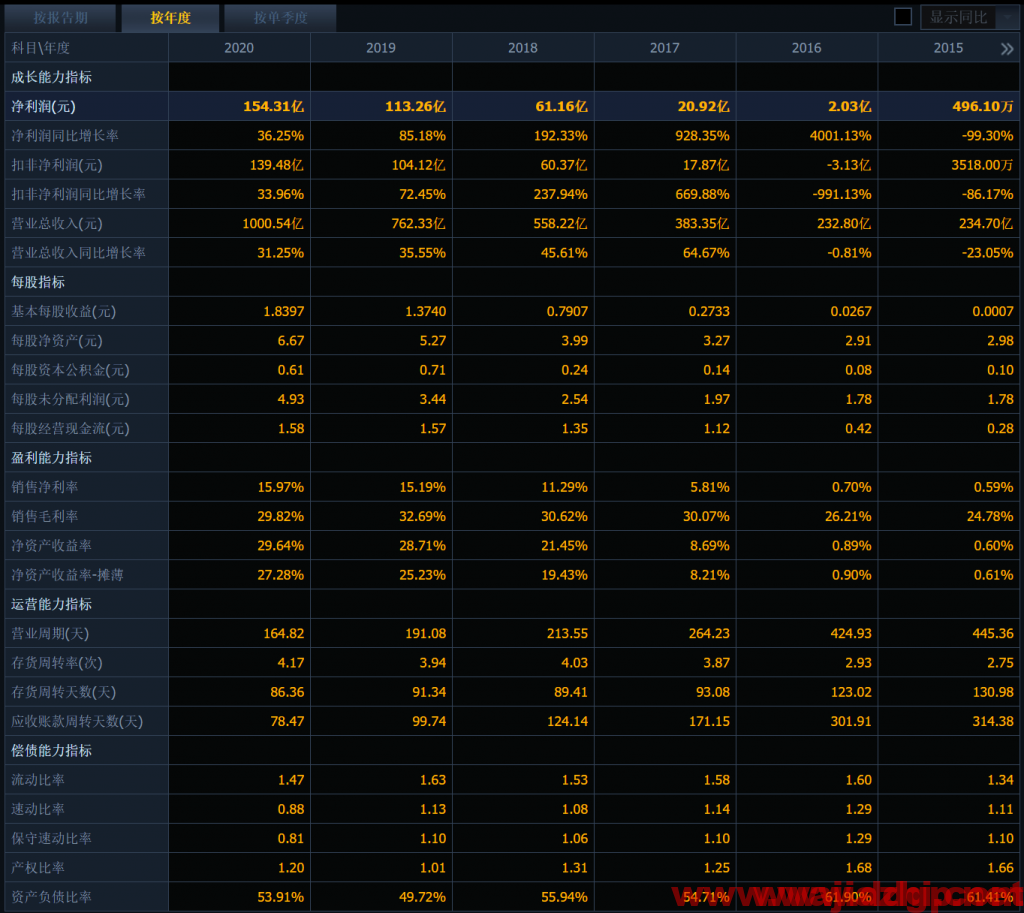Viewport: 1024px width, 913px height.
Task: Select the 速动比率 row label
Action: point(86,809)
